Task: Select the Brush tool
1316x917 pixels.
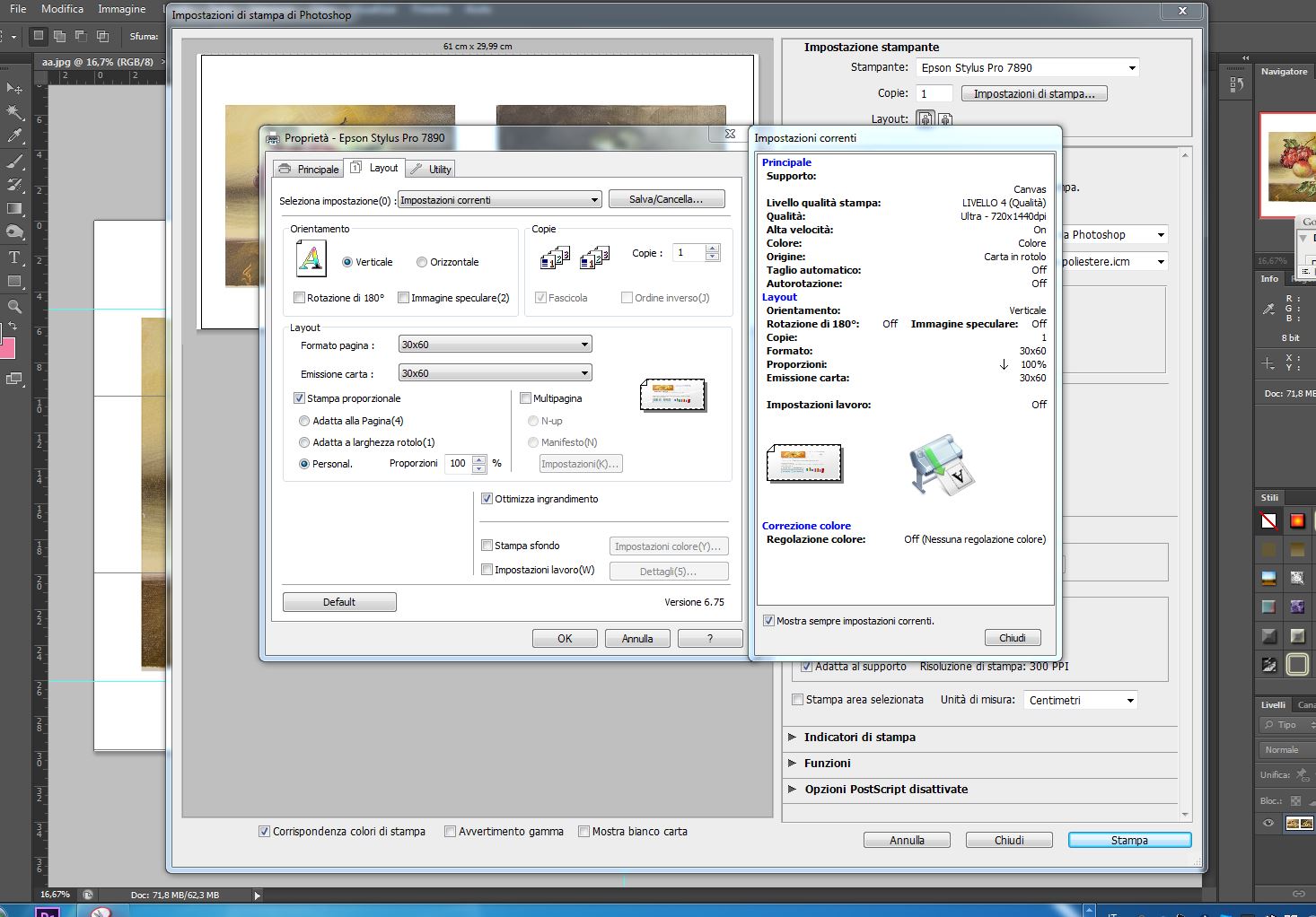Action: point(14,162)
